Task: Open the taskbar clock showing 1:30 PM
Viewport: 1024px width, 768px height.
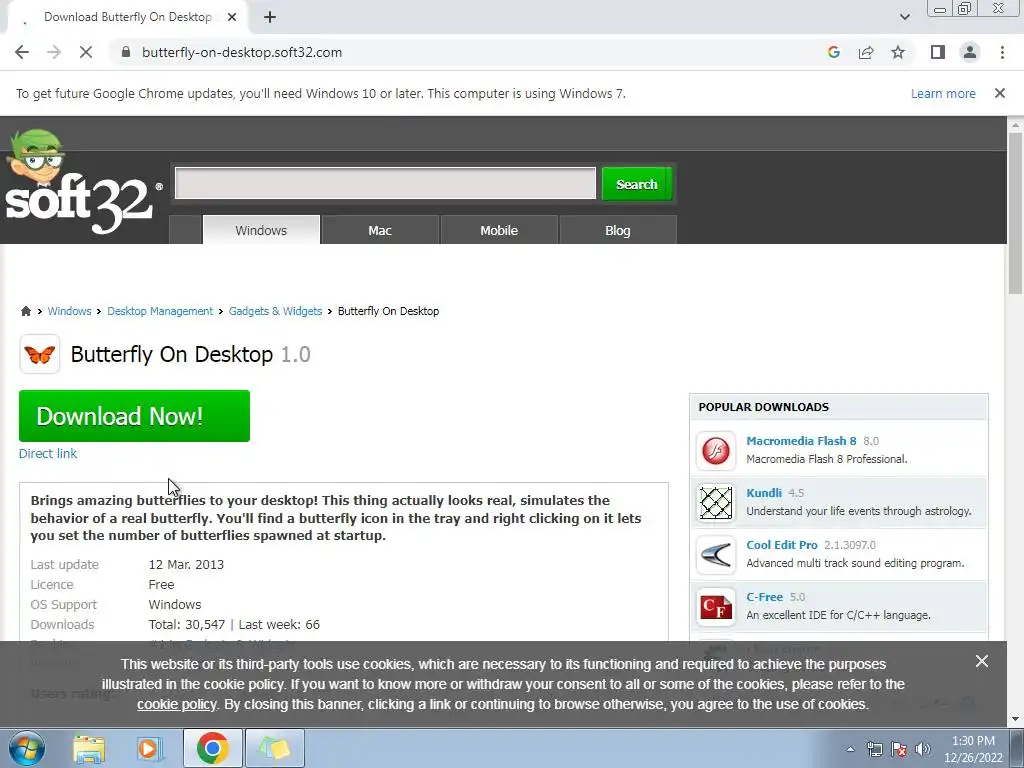Action: [x=973, y=749]
